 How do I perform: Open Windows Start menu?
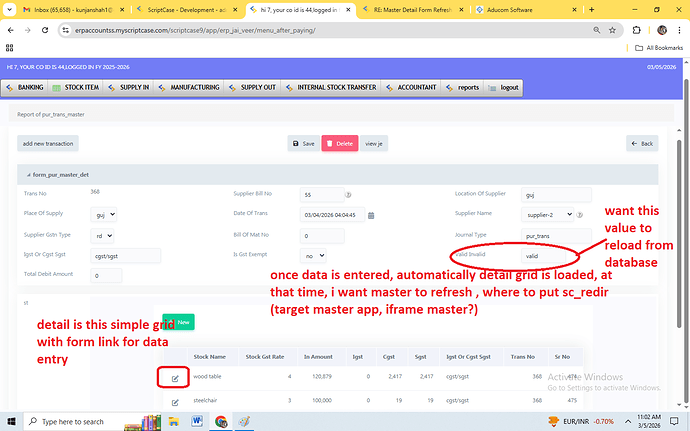tap(12, 421)
